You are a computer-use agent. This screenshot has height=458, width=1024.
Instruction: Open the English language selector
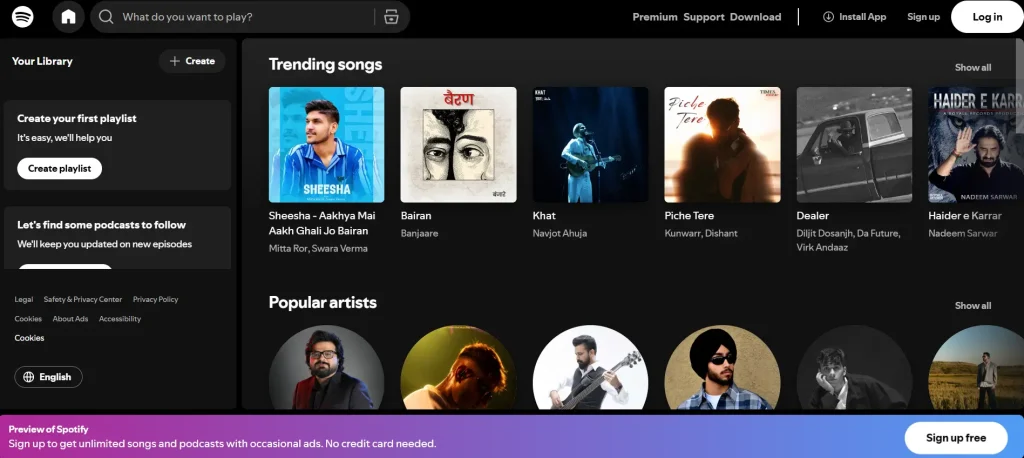48,377
